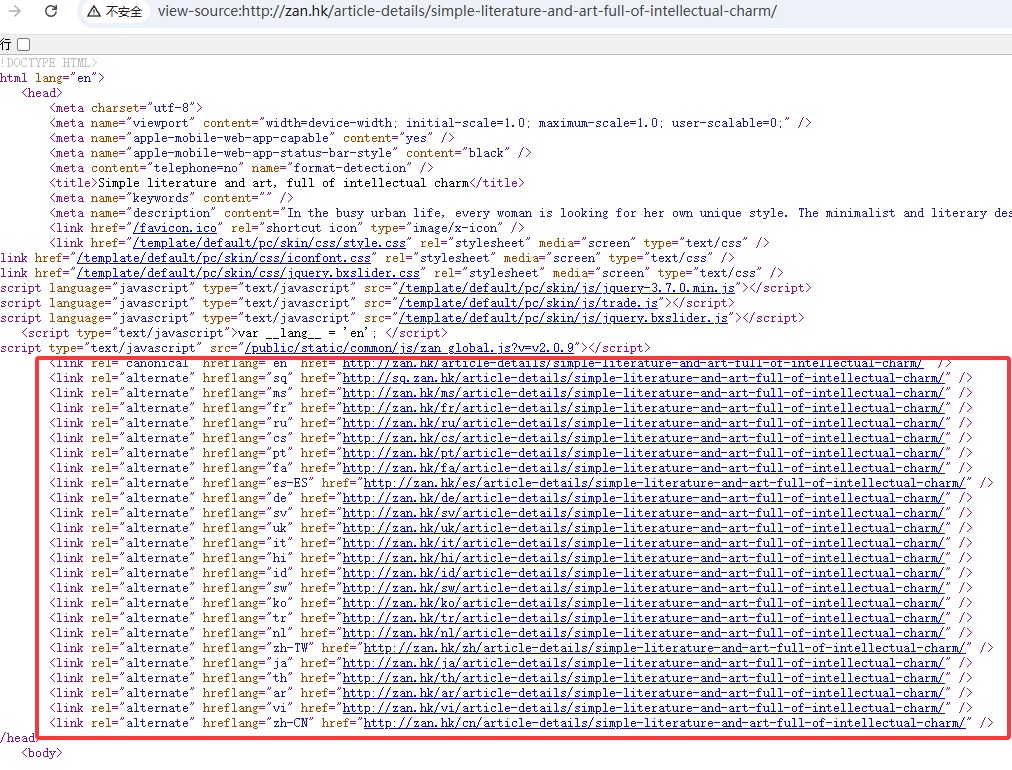
Task: Open the zan.hk/es/ alternate URL
Action: (x=664, y=483)
